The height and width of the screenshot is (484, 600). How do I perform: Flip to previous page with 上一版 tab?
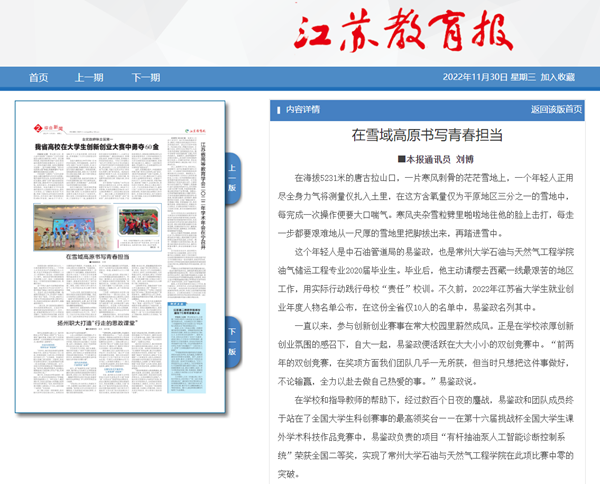[x=231, y=176]
